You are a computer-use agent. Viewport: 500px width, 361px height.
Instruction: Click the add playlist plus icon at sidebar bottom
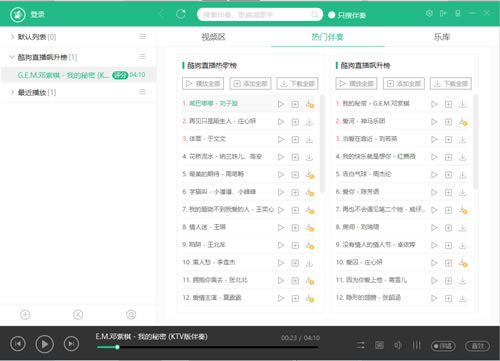pos(25,314)
